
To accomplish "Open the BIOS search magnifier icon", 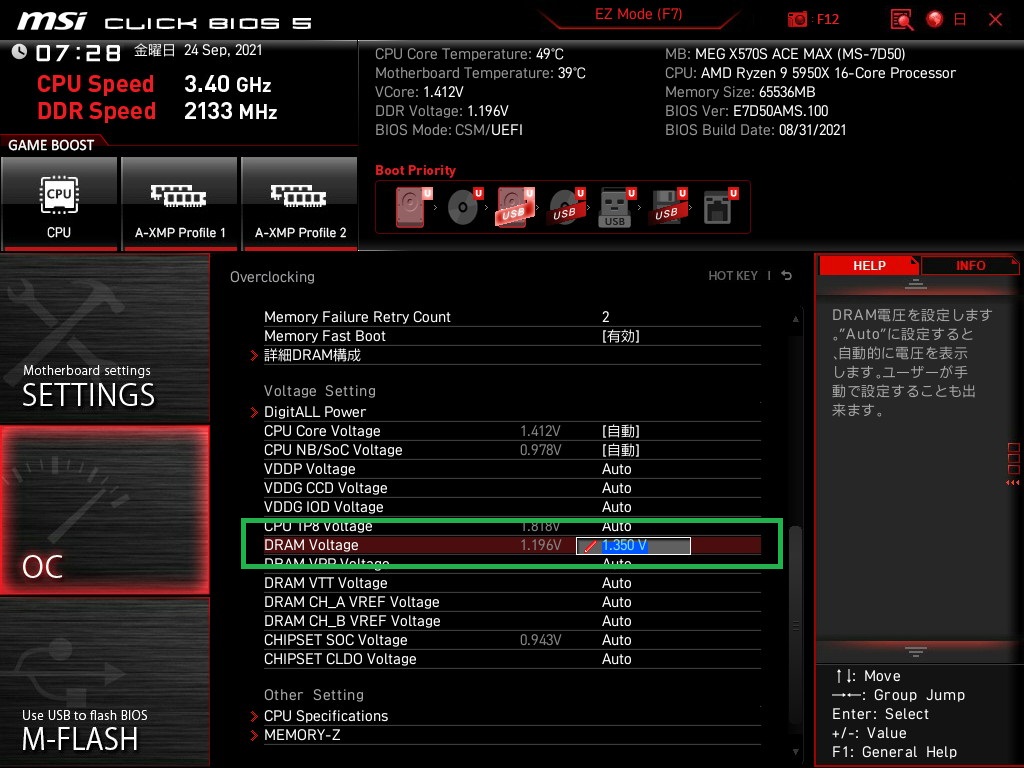I will (x=902, y=20).
